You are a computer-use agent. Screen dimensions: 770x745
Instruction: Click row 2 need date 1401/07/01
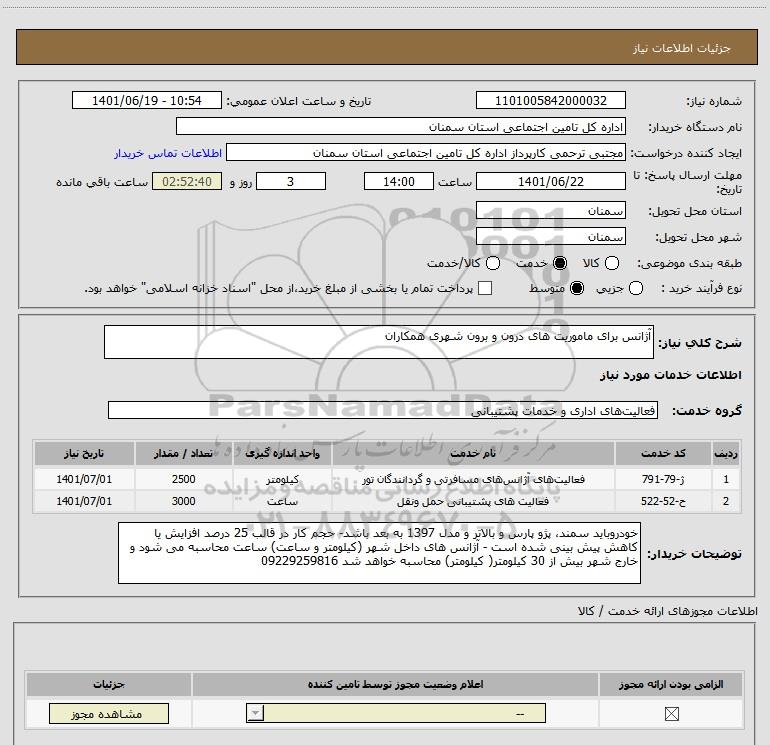coord(84,501)
